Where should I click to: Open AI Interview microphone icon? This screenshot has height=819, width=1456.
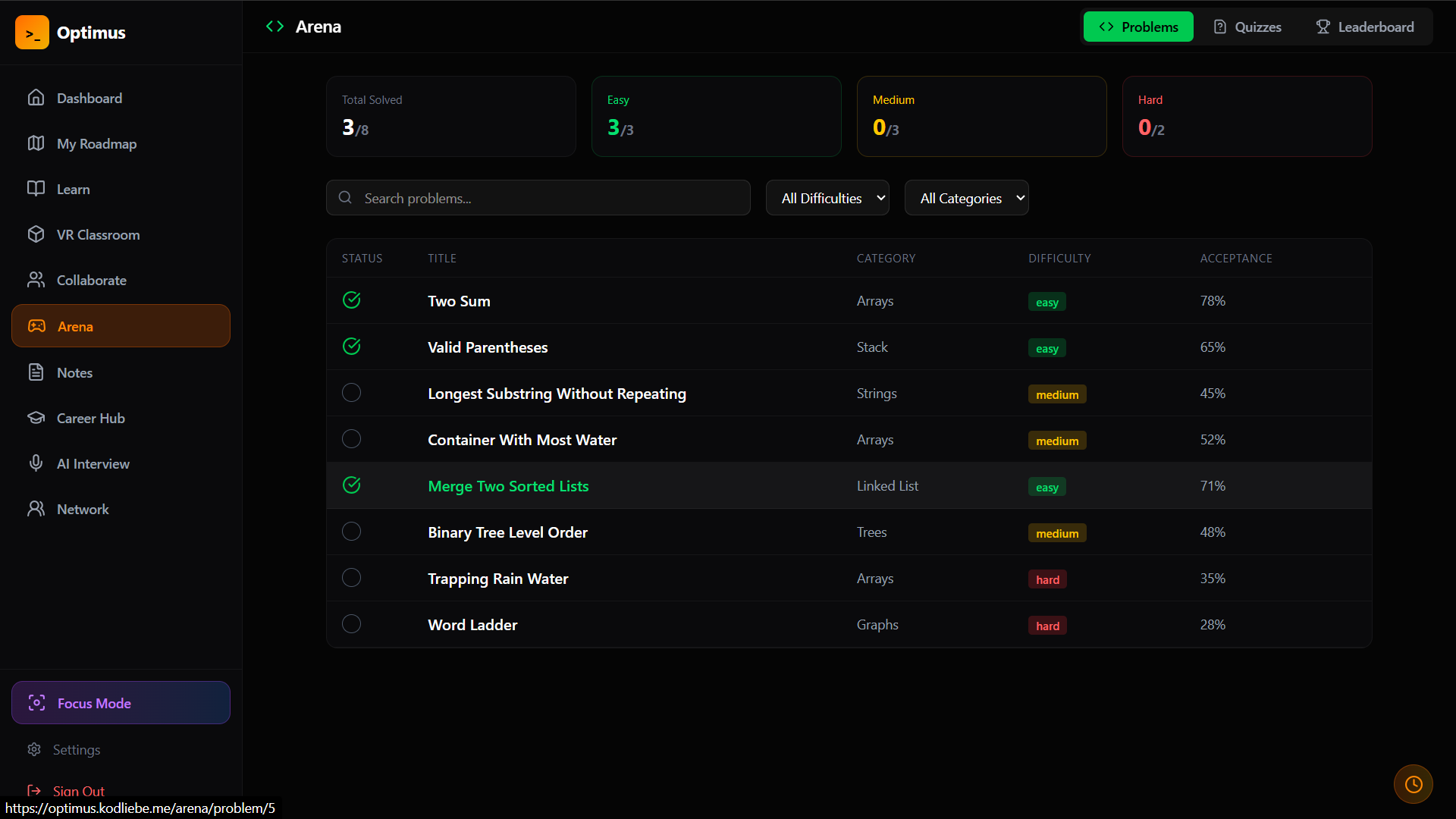36,463
